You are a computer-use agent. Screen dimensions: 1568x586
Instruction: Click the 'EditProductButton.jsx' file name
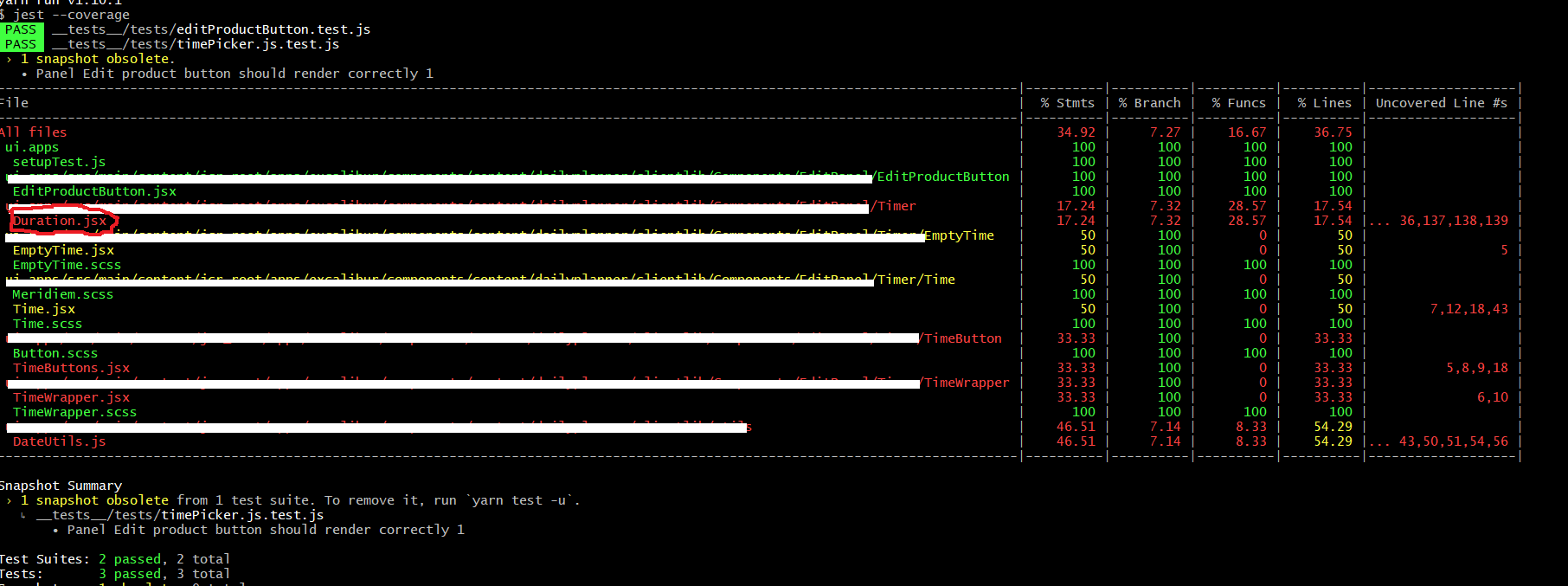click(94, 191)
